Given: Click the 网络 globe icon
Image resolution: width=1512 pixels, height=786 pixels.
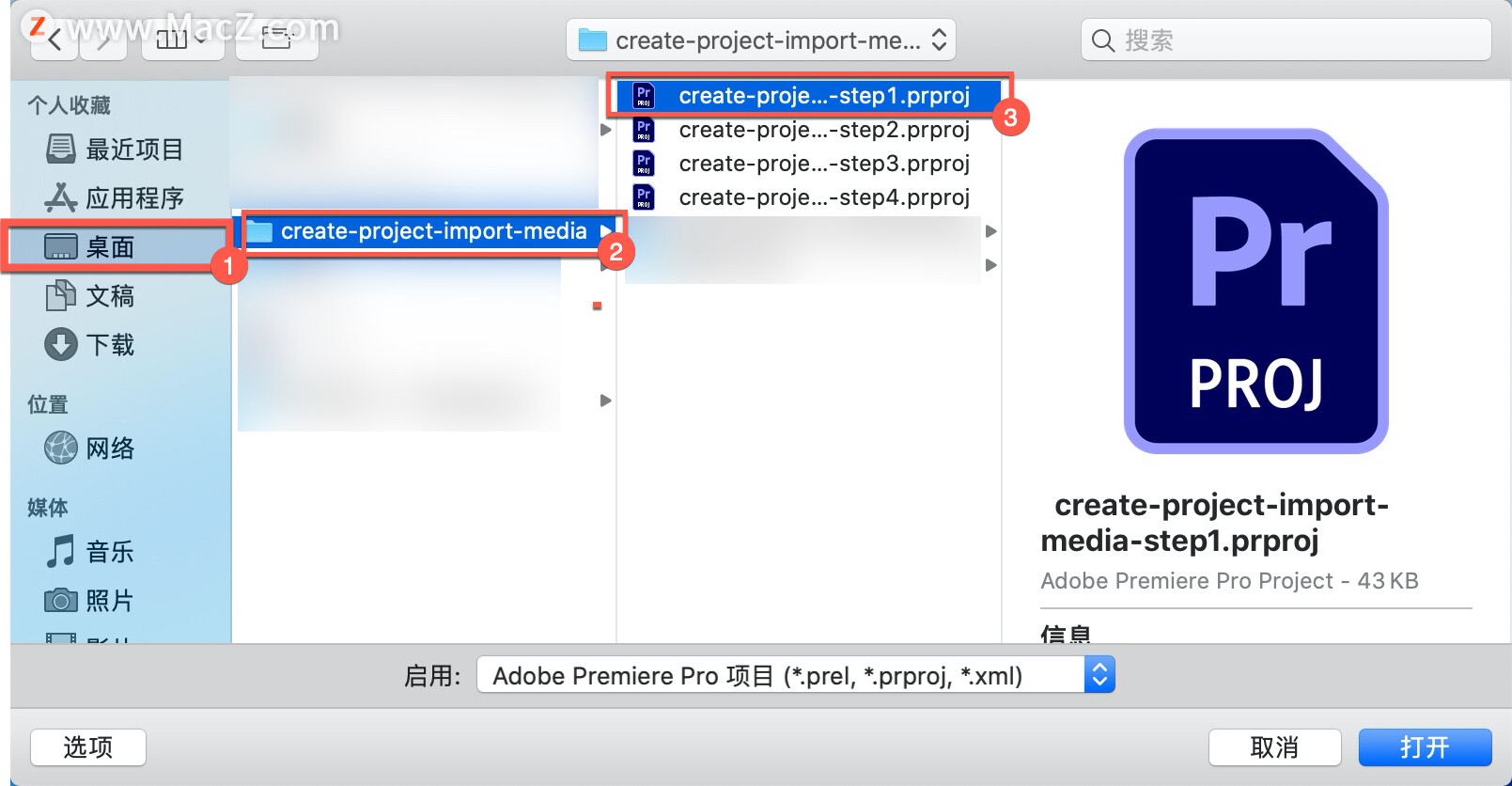Looking at the screenshot, I should (x=61, y=448).
